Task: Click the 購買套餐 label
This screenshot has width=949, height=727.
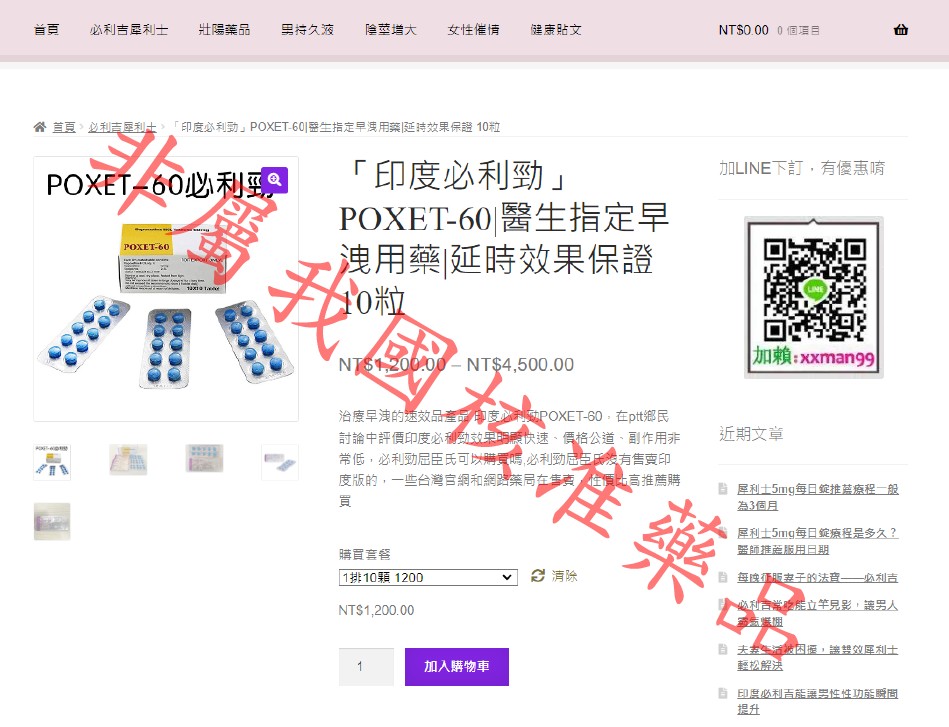Action: point(365,554)
